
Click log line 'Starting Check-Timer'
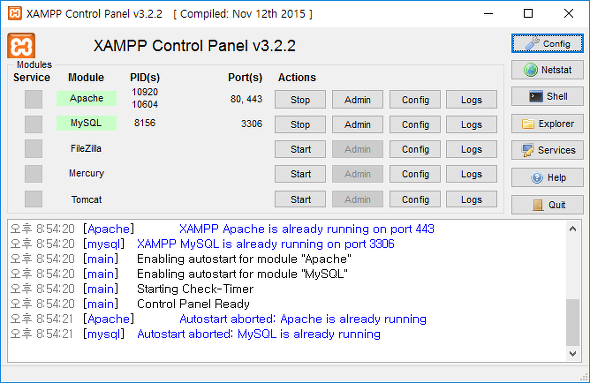195,289
